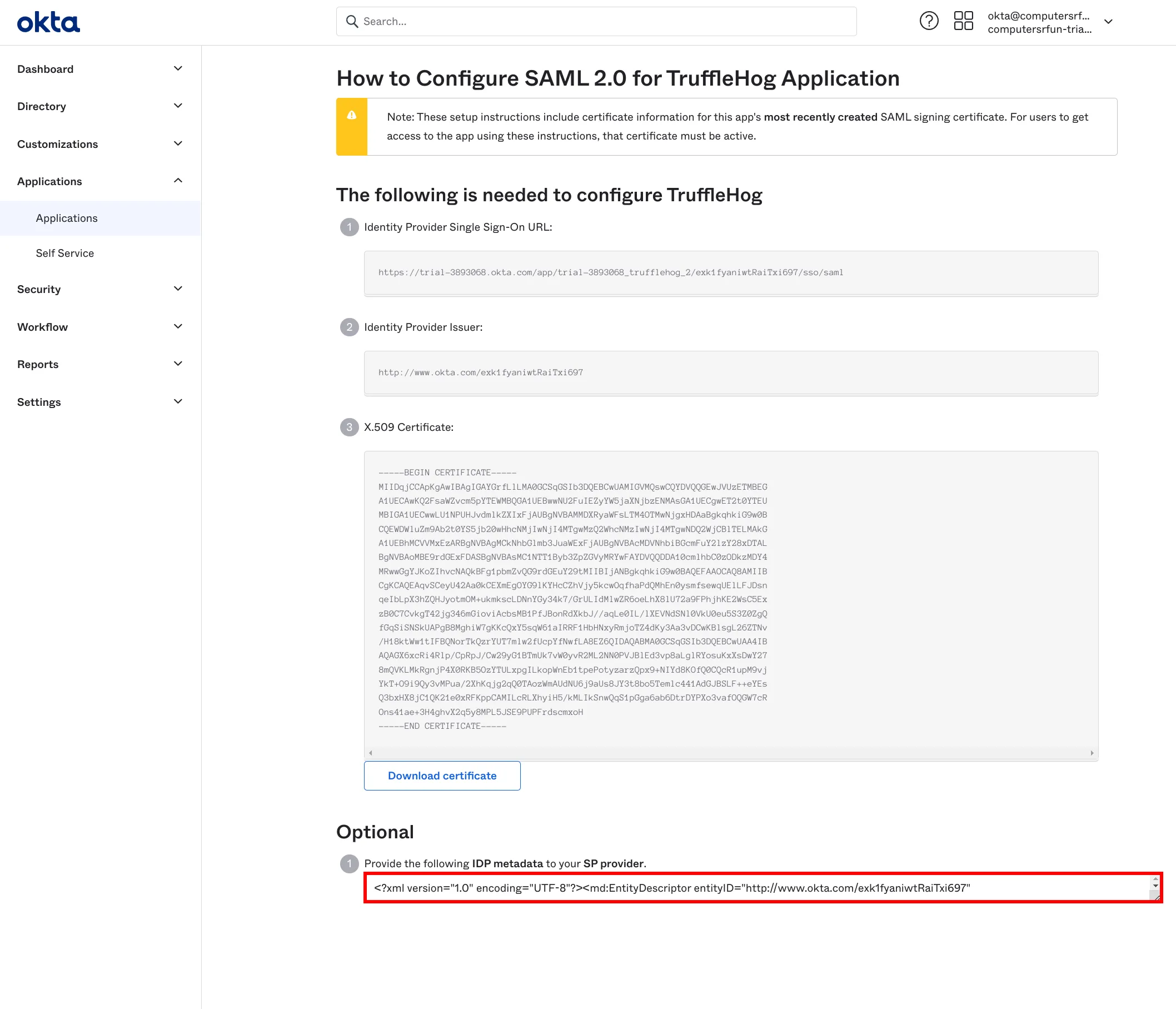Click the okta@computersrf account name
Image resolution: width=1176 pixels, height=1009 pixels.
pyautogui.click(x=1039, y=16)
